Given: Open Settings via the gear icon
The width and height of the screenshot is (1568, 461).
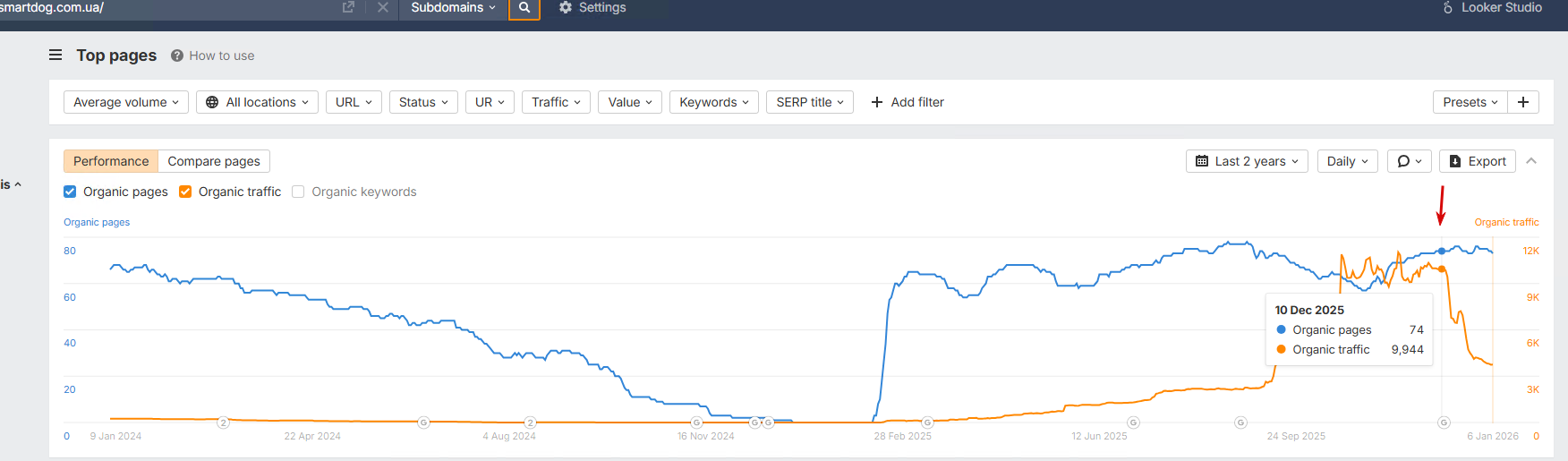Looking at the screenshot, I should (566, 7).
